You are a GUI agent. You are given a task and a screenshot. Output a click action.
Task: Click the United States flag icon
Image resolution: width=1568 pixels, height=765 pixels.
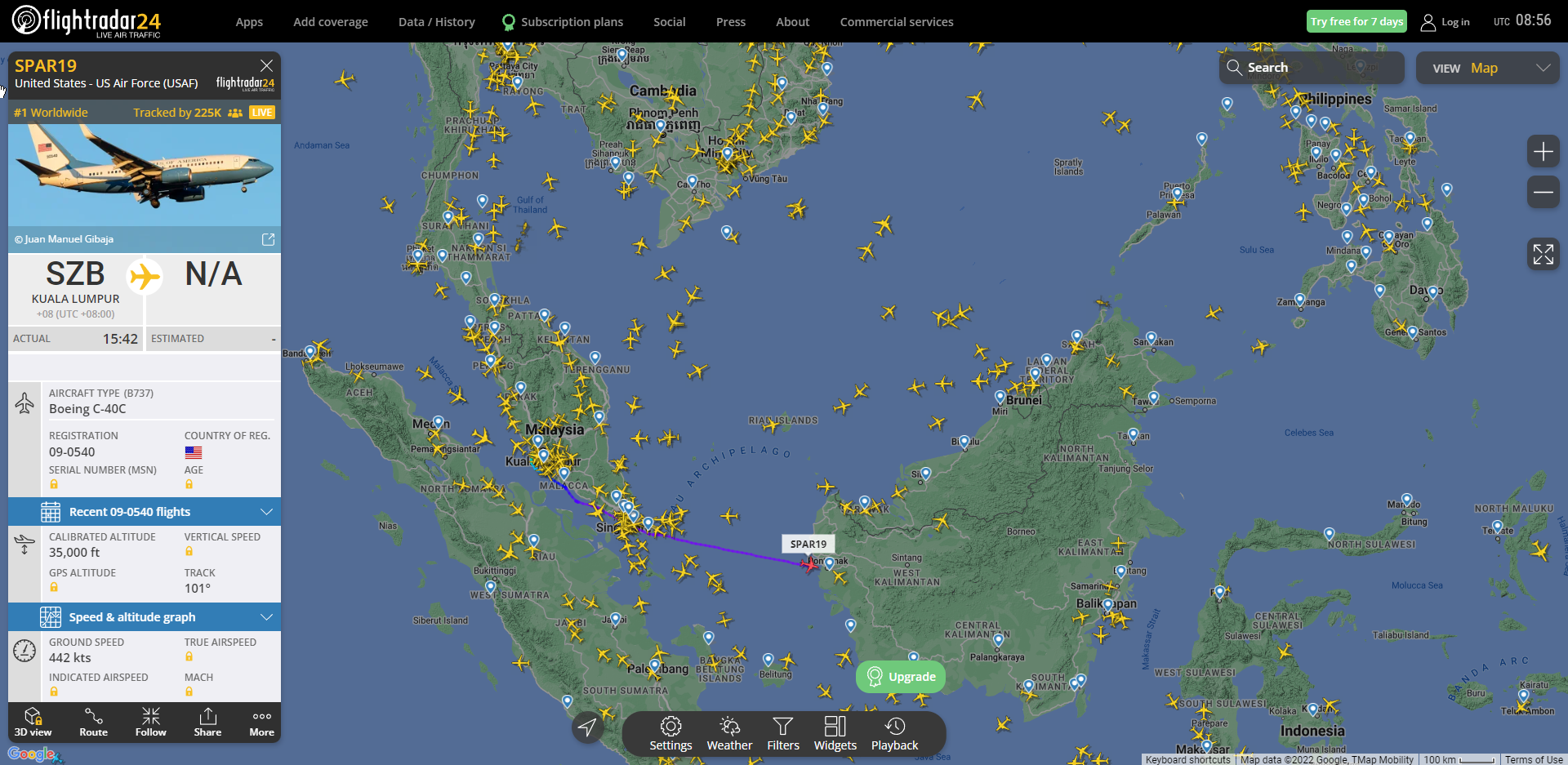pyautogui.click(x=194, y=452)
